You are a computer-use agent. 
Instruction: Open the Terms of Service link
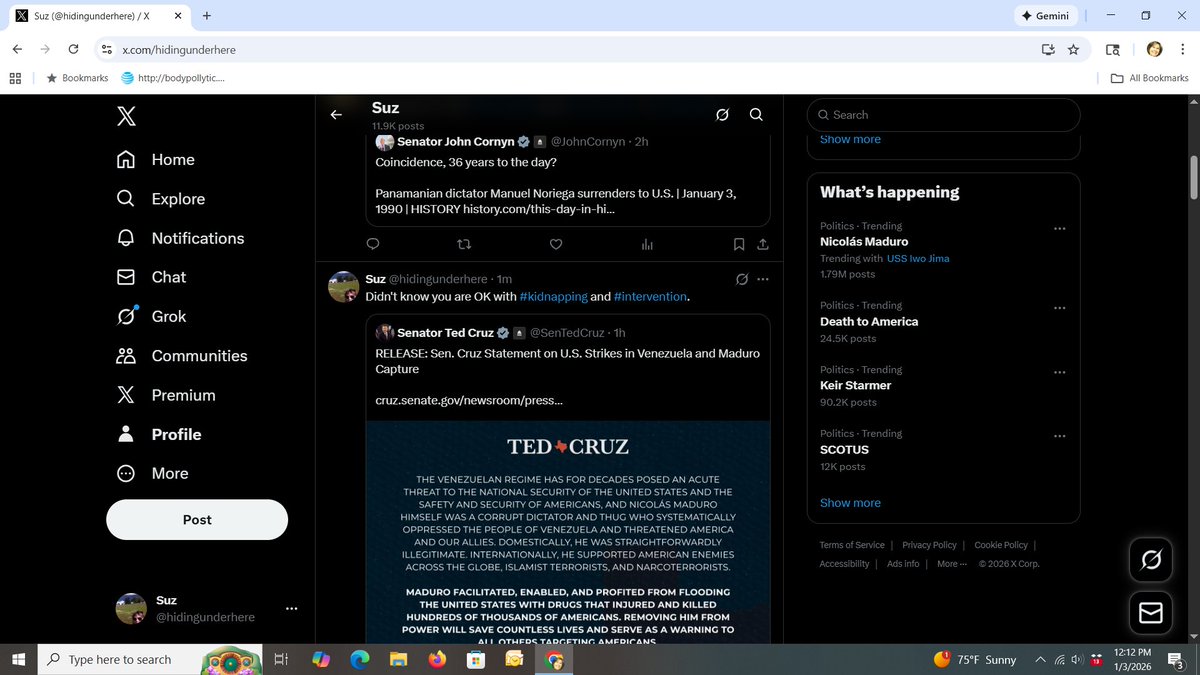pos(852,545)
